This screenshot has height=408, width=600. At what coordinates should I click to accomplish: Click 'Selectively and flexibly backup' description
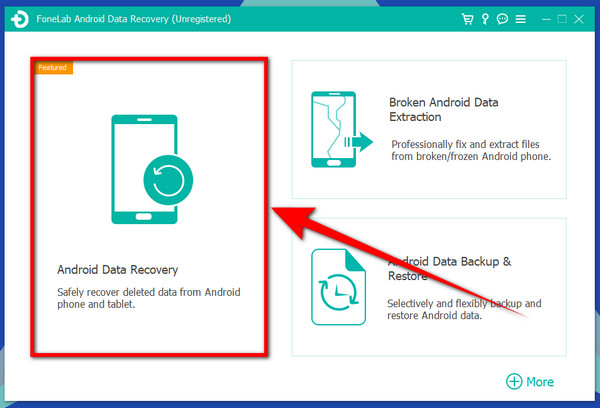464,310
